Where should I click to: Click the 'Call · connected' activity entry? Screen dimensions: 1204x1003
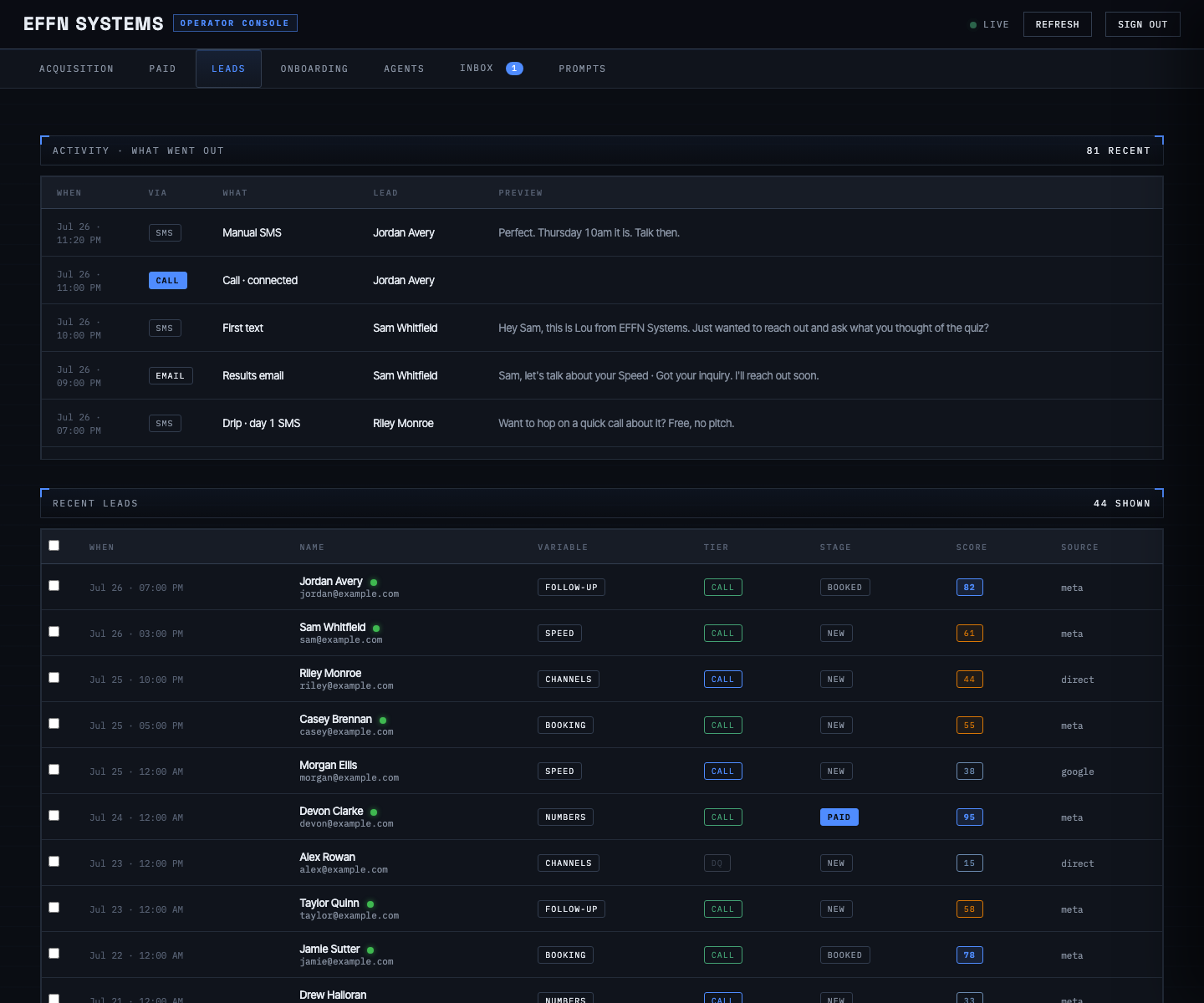260,281
